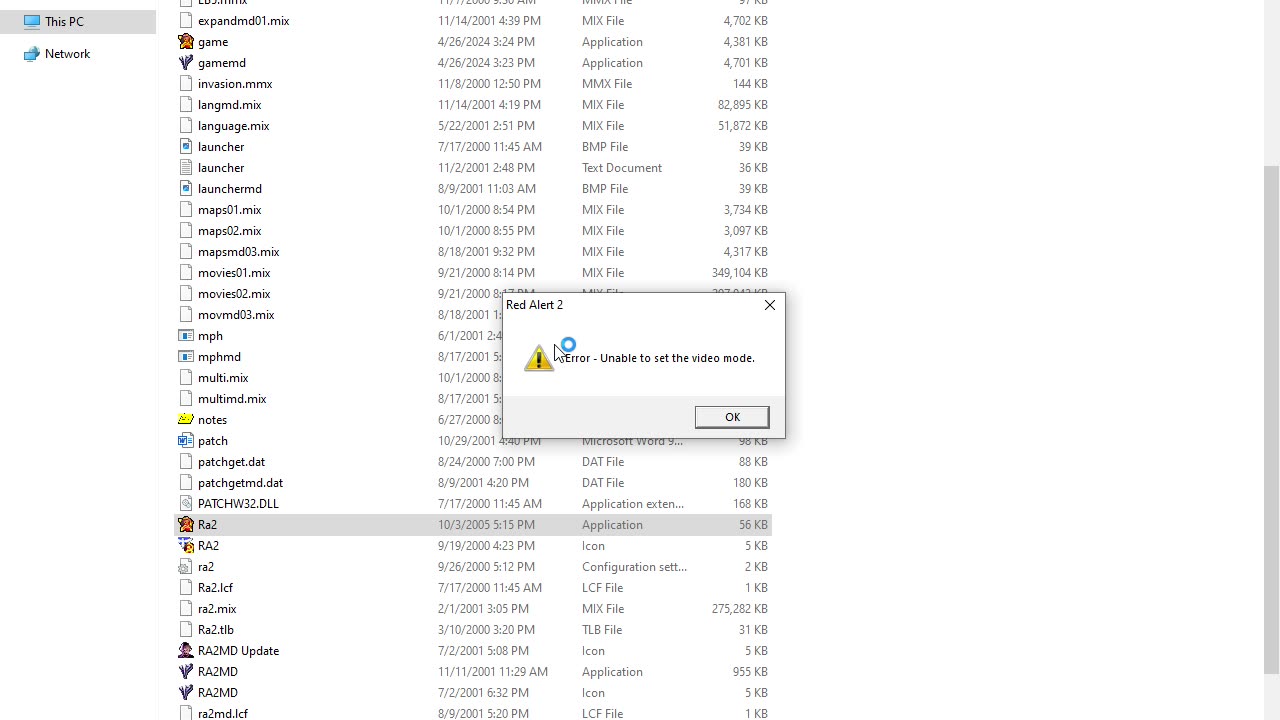1280x720 pixels.
Task: Click the 349,104 KB size of movies01.mix
Action: [739, 273]
